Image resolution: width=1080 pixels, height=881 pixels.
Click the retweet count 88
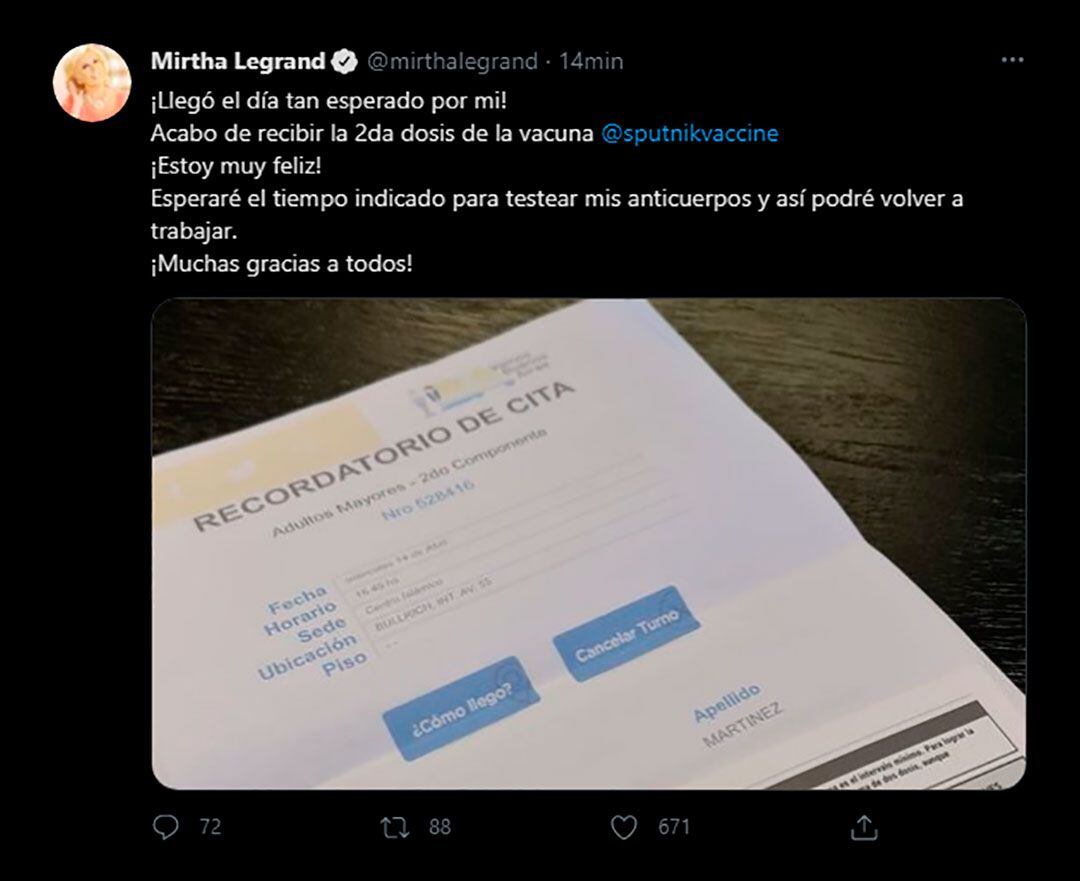[x=440, y=827]
